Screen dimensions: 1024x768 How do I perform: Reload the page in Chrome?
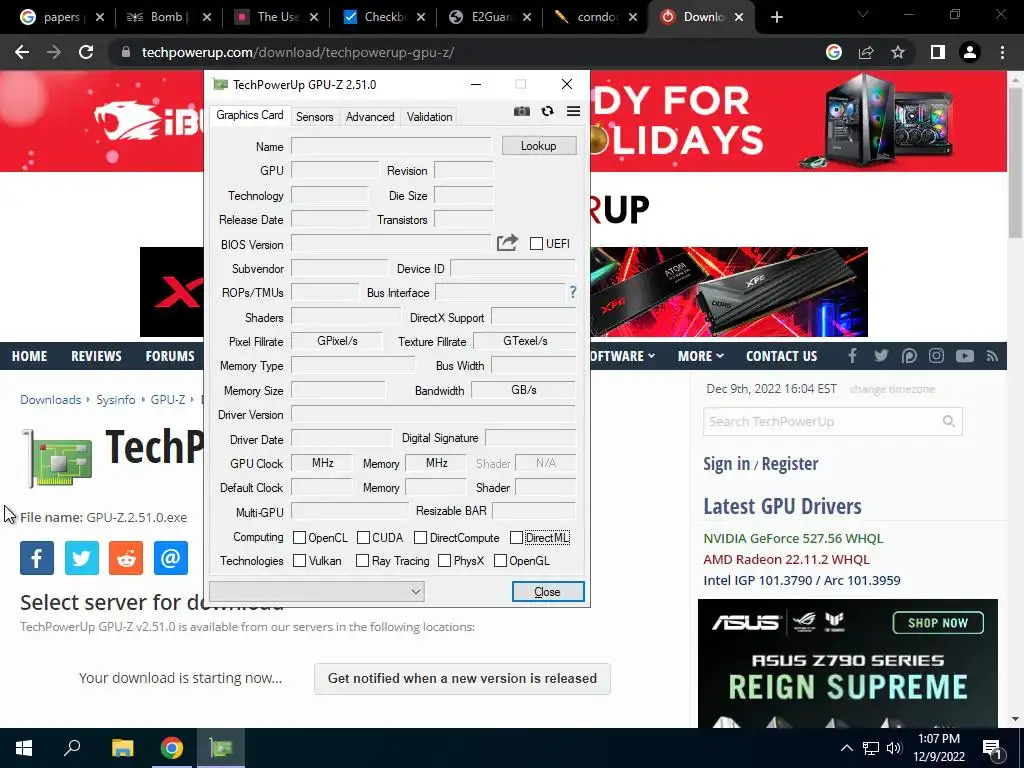pos(86,52)
